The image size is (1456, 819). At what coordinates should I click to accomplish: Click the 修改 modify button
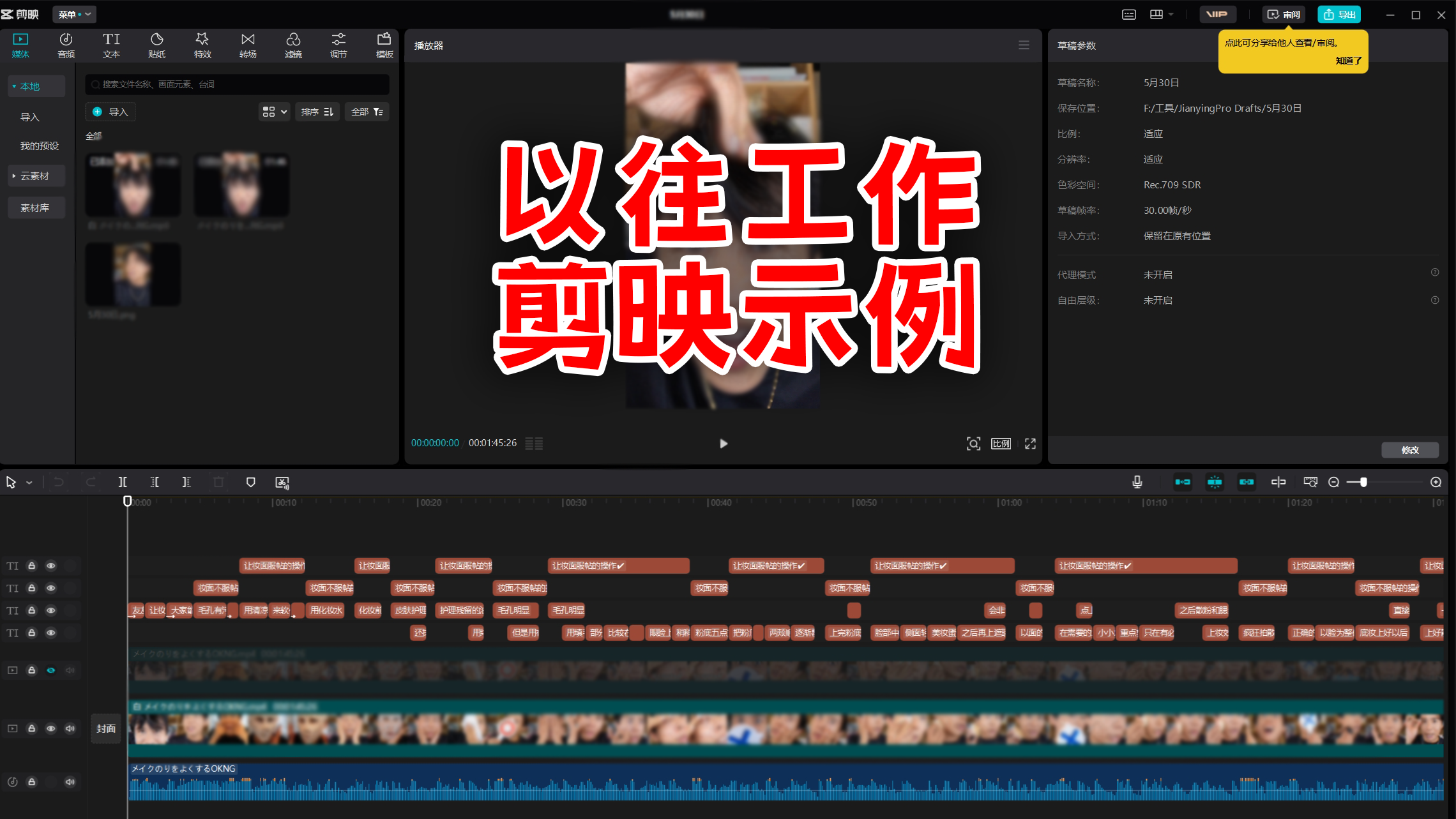1410,450
